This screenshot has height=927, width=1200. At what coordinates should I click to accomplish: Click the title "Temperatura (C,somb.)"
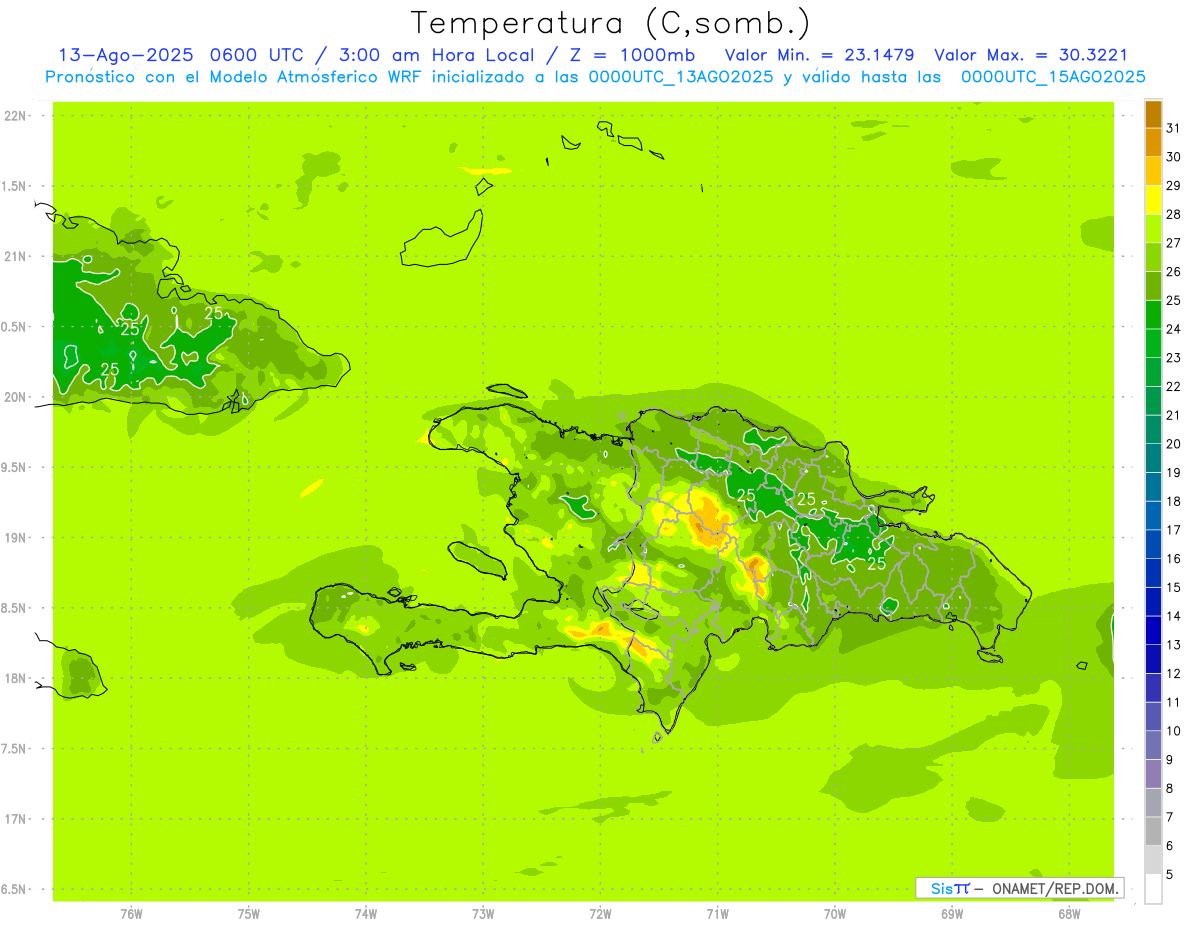tap(609, 23)
